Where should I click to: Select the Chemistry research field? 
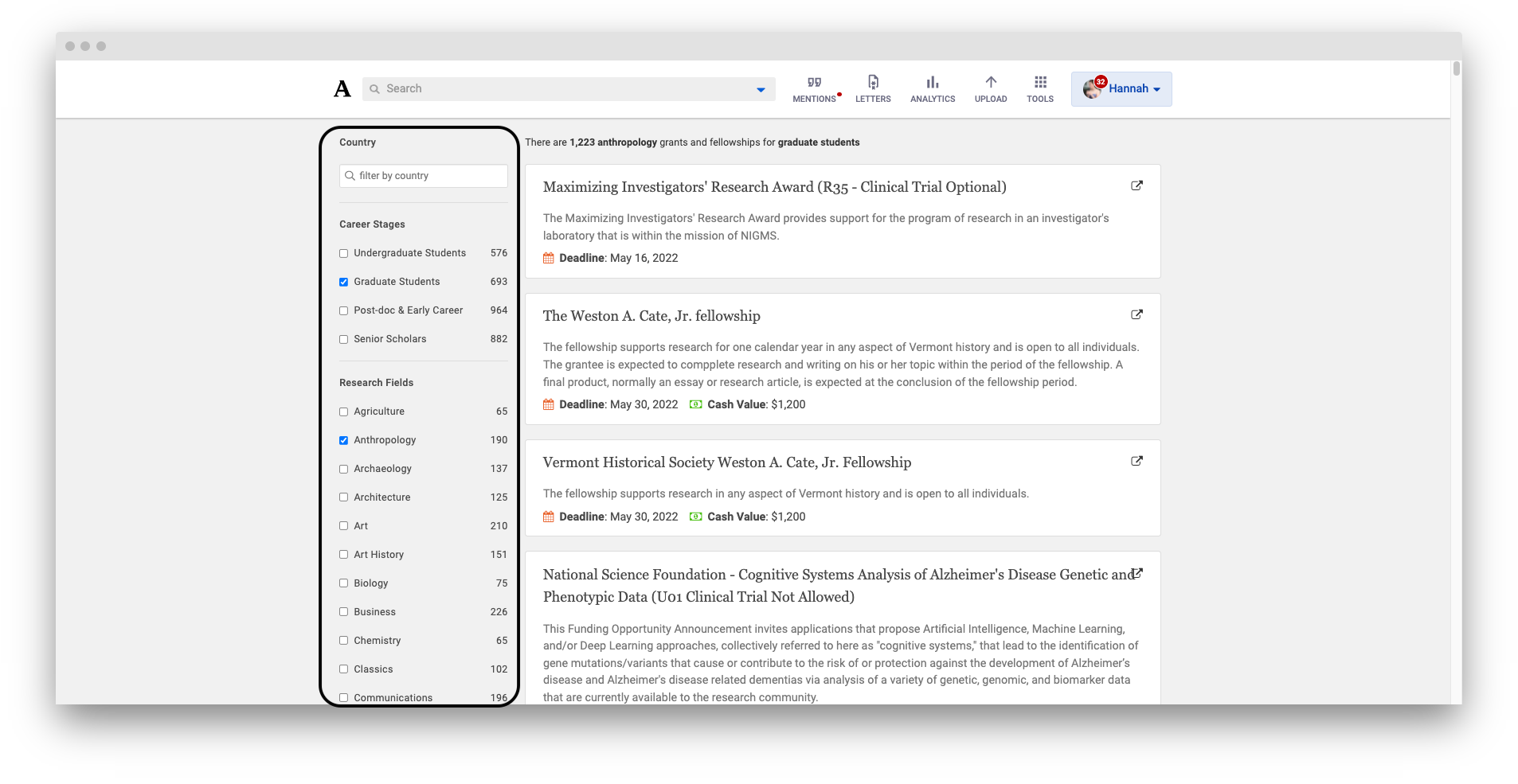point(344,641)
